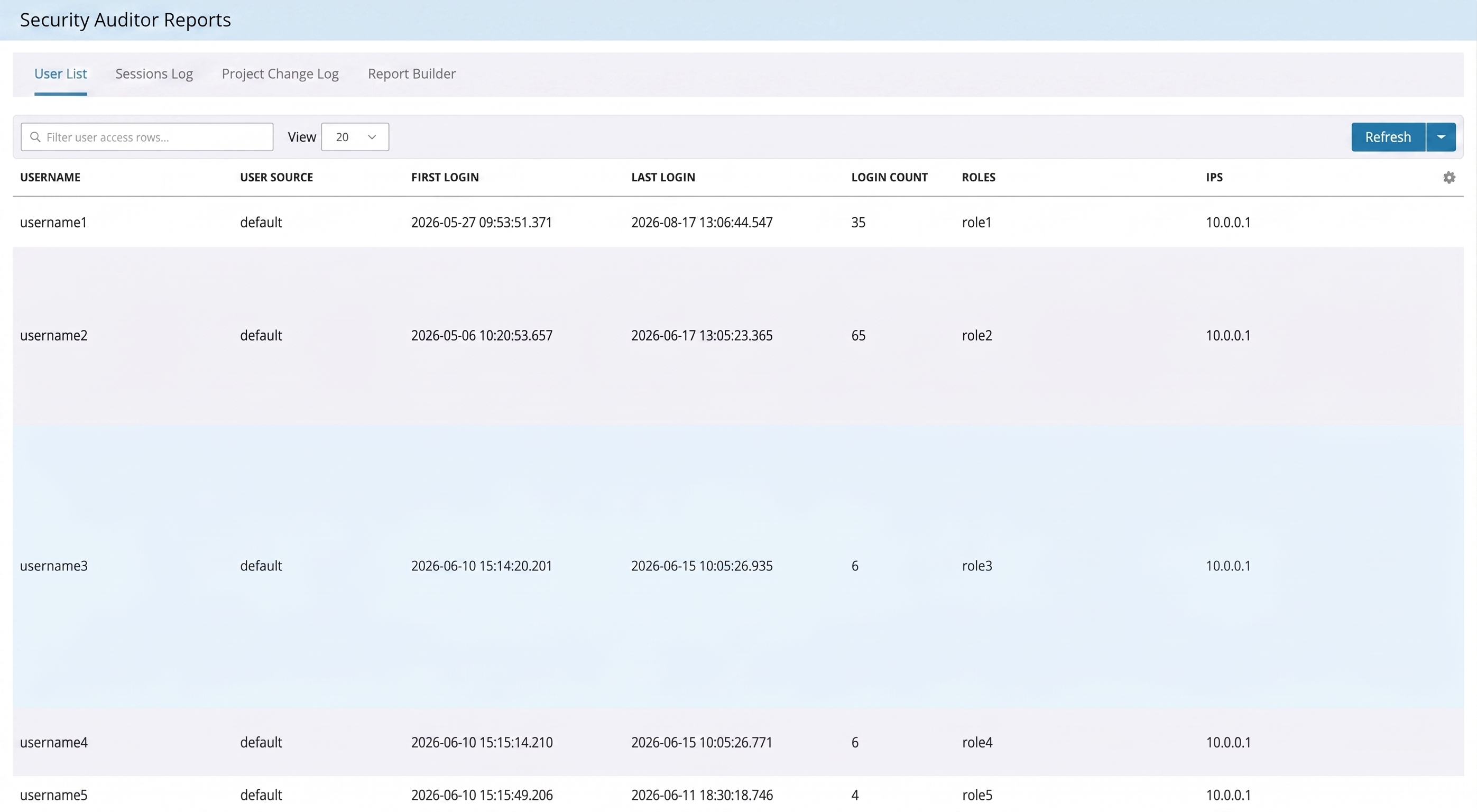Sort by the LOGIN COUNT column header
The width and height of the screenshot is (1477, 812).
pyautogui.click(x=889, y=177)
